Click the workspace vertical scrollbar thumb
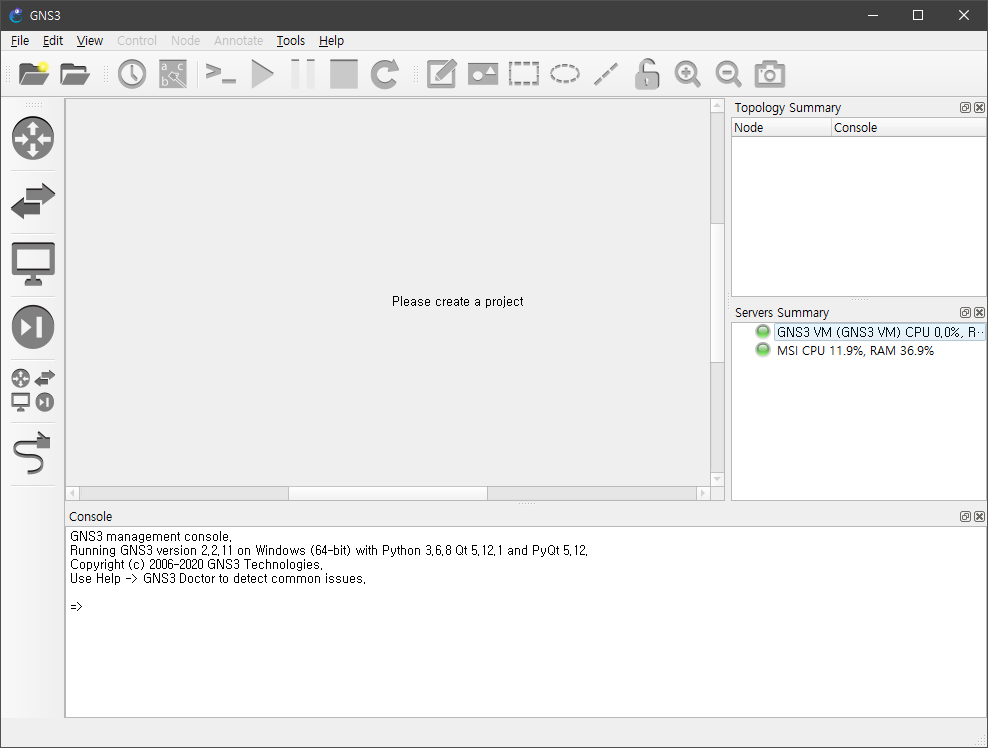 point(717,292)
